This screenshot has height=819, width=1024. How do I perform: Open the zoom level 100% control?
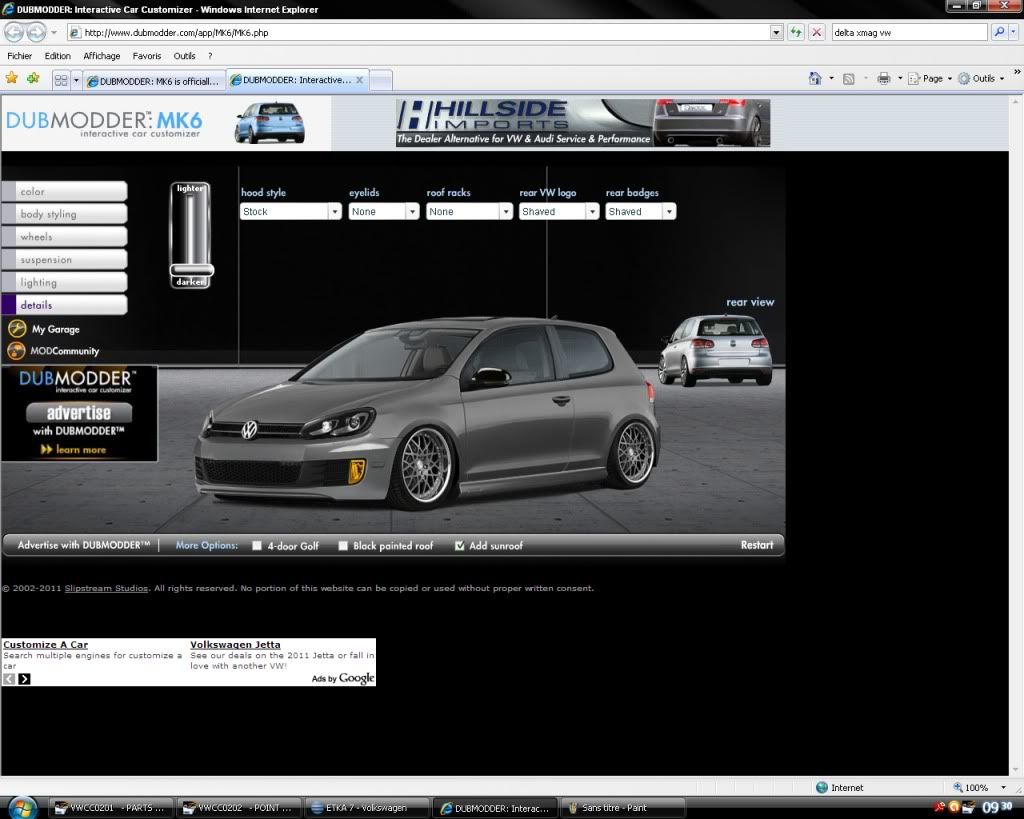click(978, 787)
